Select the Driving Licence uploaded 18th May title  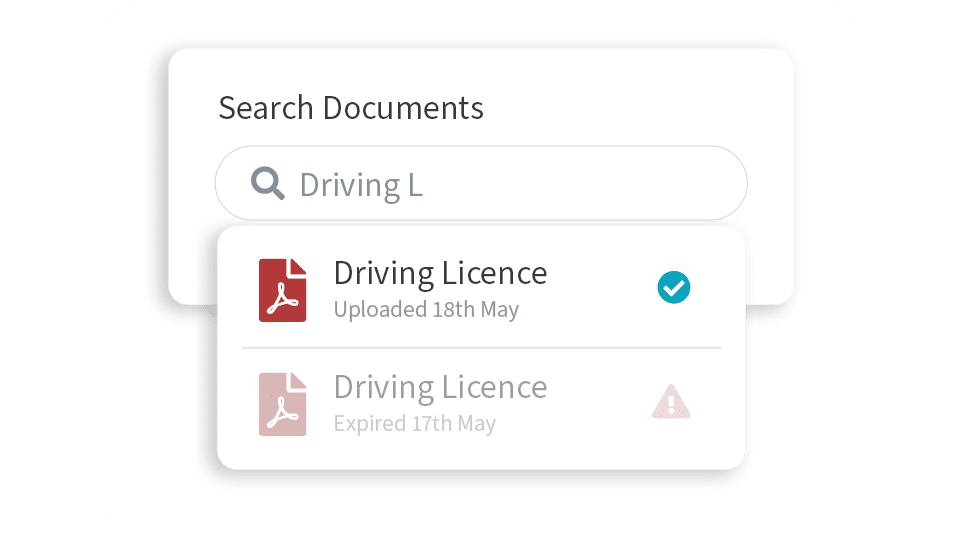pyautogui.click(x=440, y=274)
